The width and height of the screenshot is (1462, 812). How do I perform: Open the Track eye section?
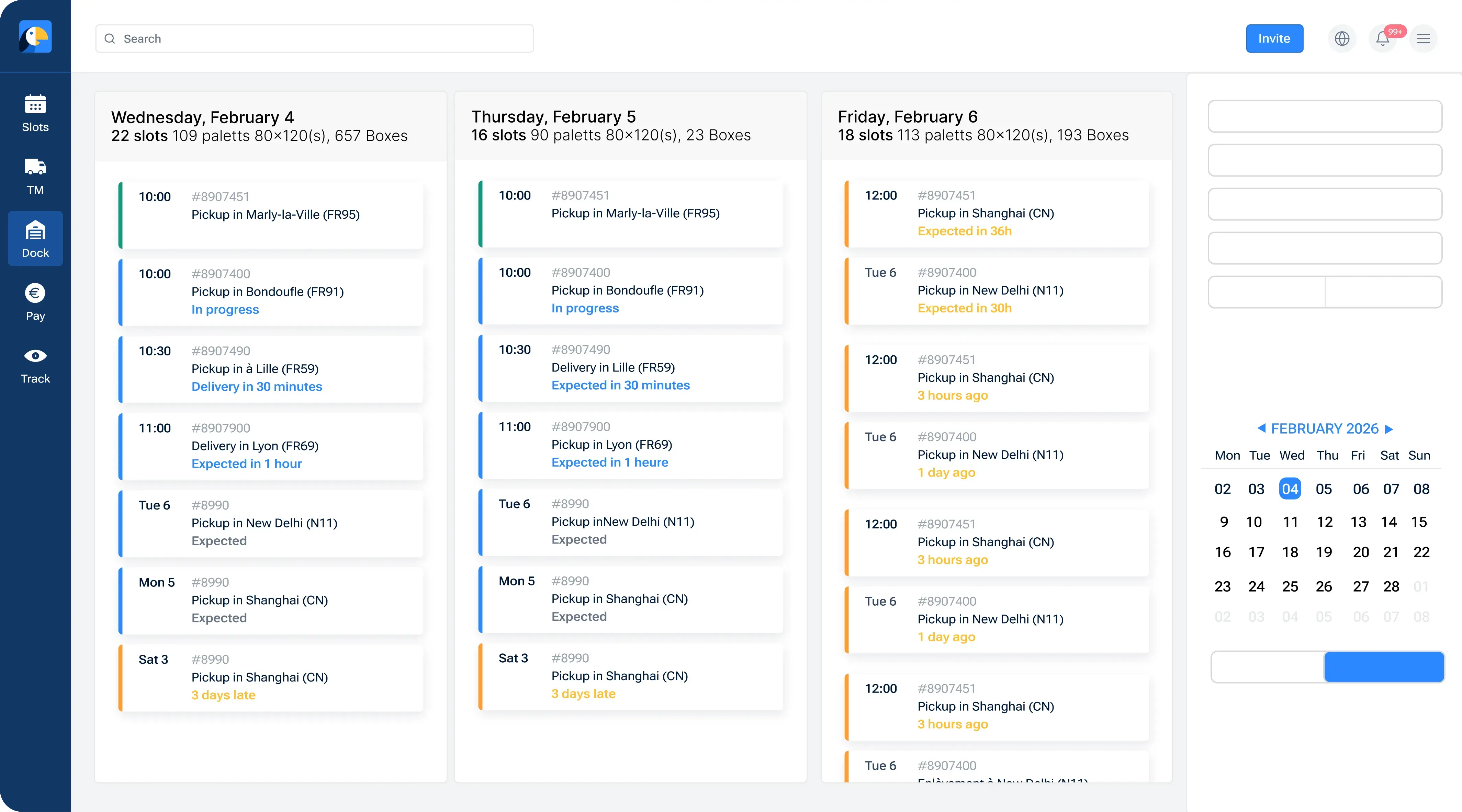coord(35,365)
